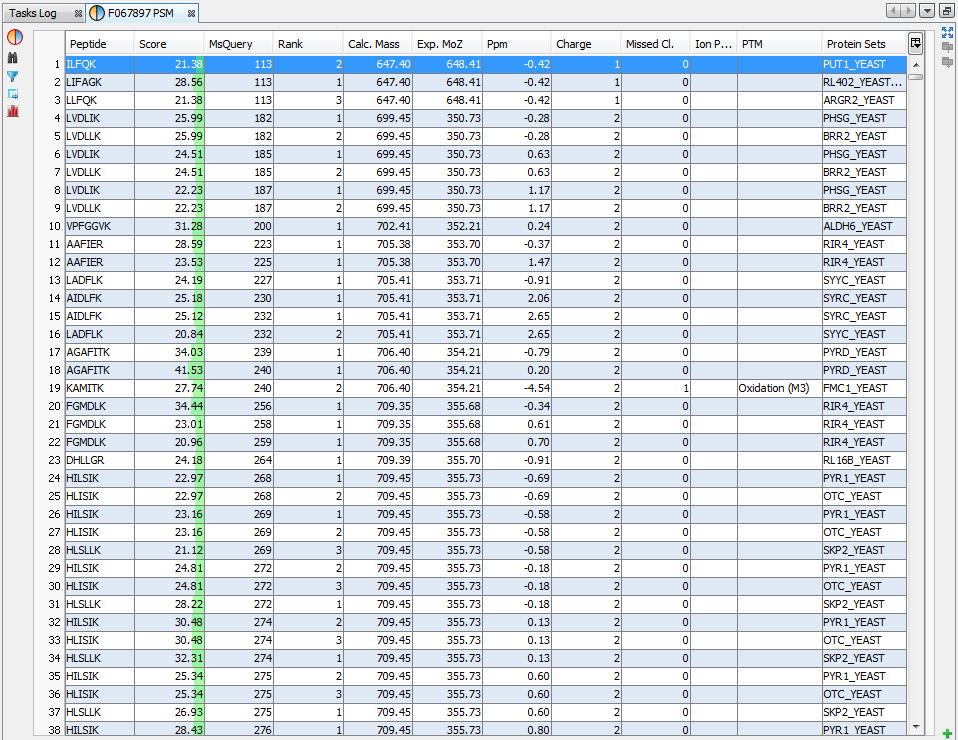The width and height of the screenshot is (958, 740).
Task: Open the filter funnel tool
Action: (13, 76)
